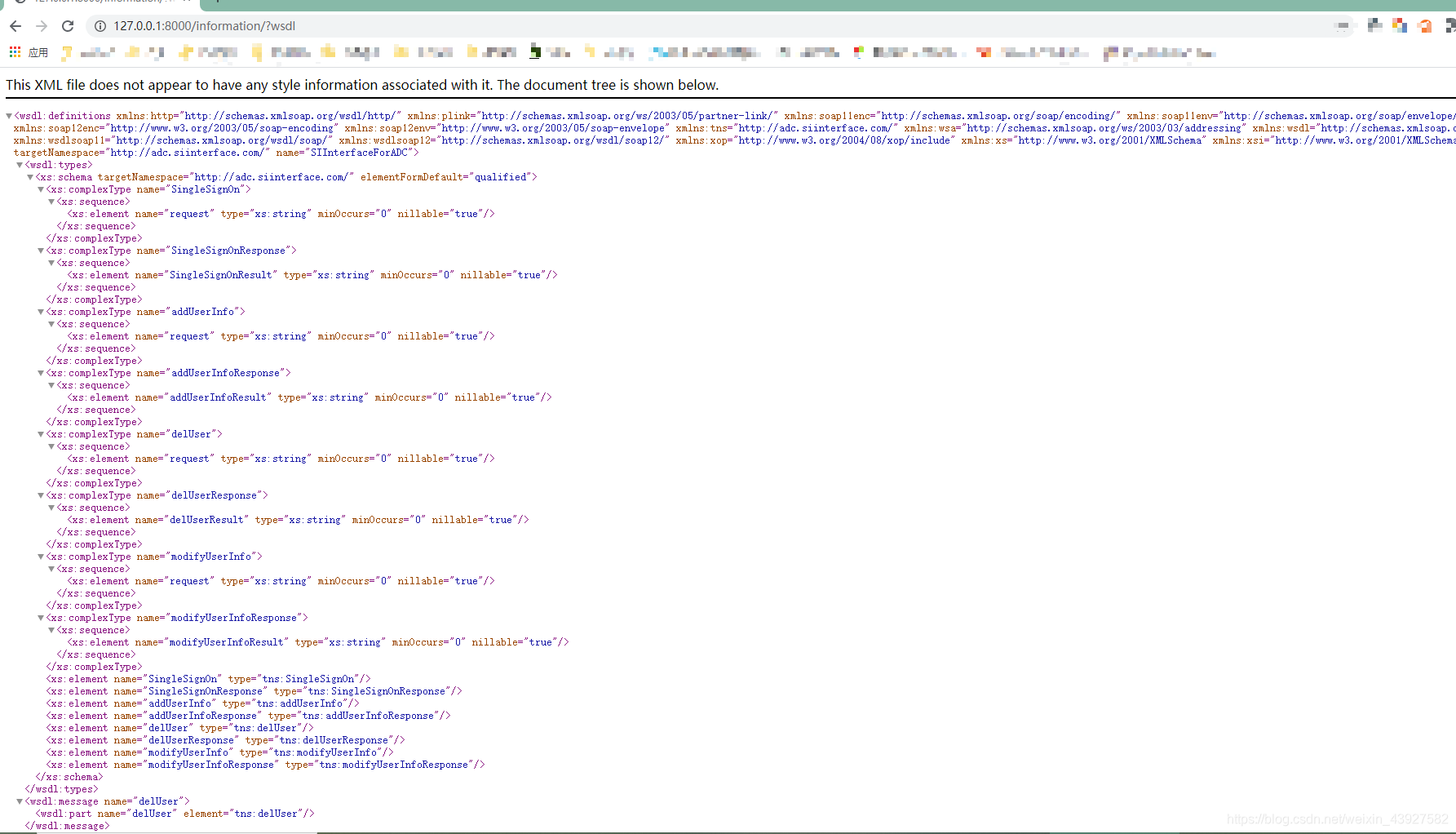Click element name="modifyUserInfoResponse" tns line
1456x834 pixels.
click(x=266, y=765)
